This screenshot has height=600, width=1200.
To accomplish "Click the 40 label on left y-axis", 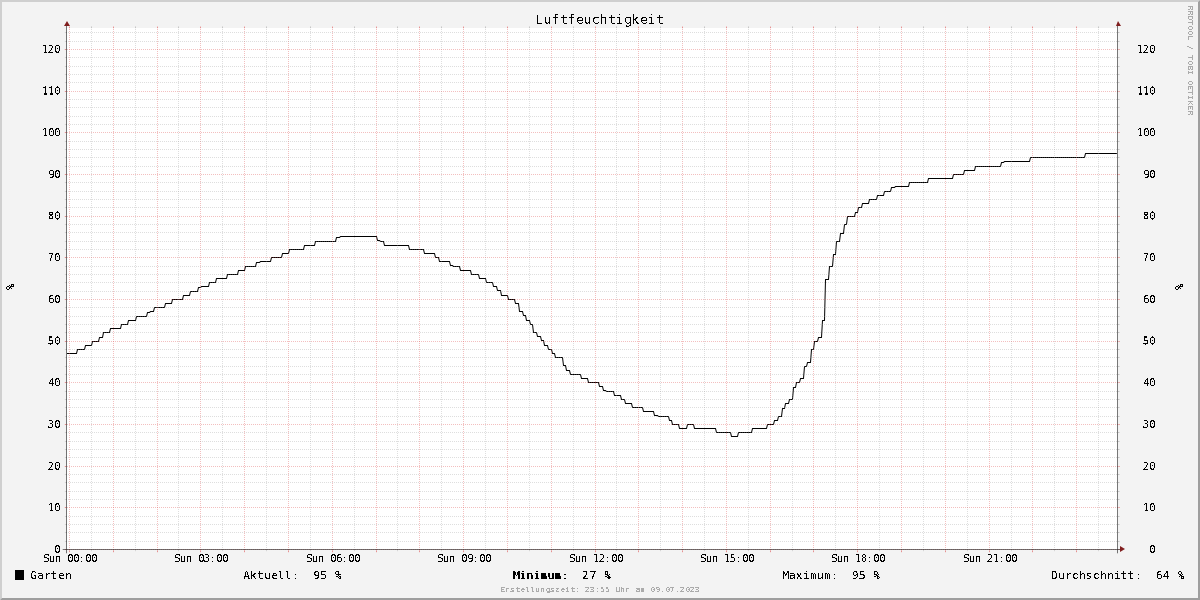I will tap(54, 382).
